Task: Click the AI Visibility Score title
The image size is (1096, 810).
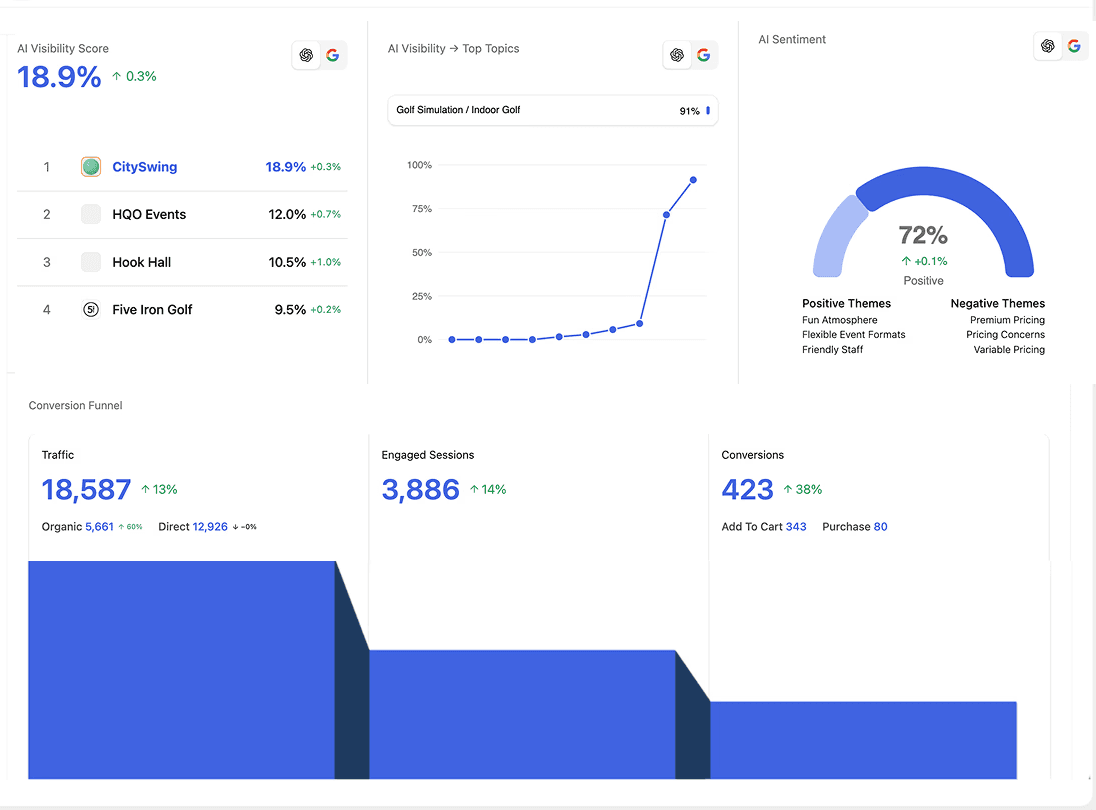Action: click(63, 48)
